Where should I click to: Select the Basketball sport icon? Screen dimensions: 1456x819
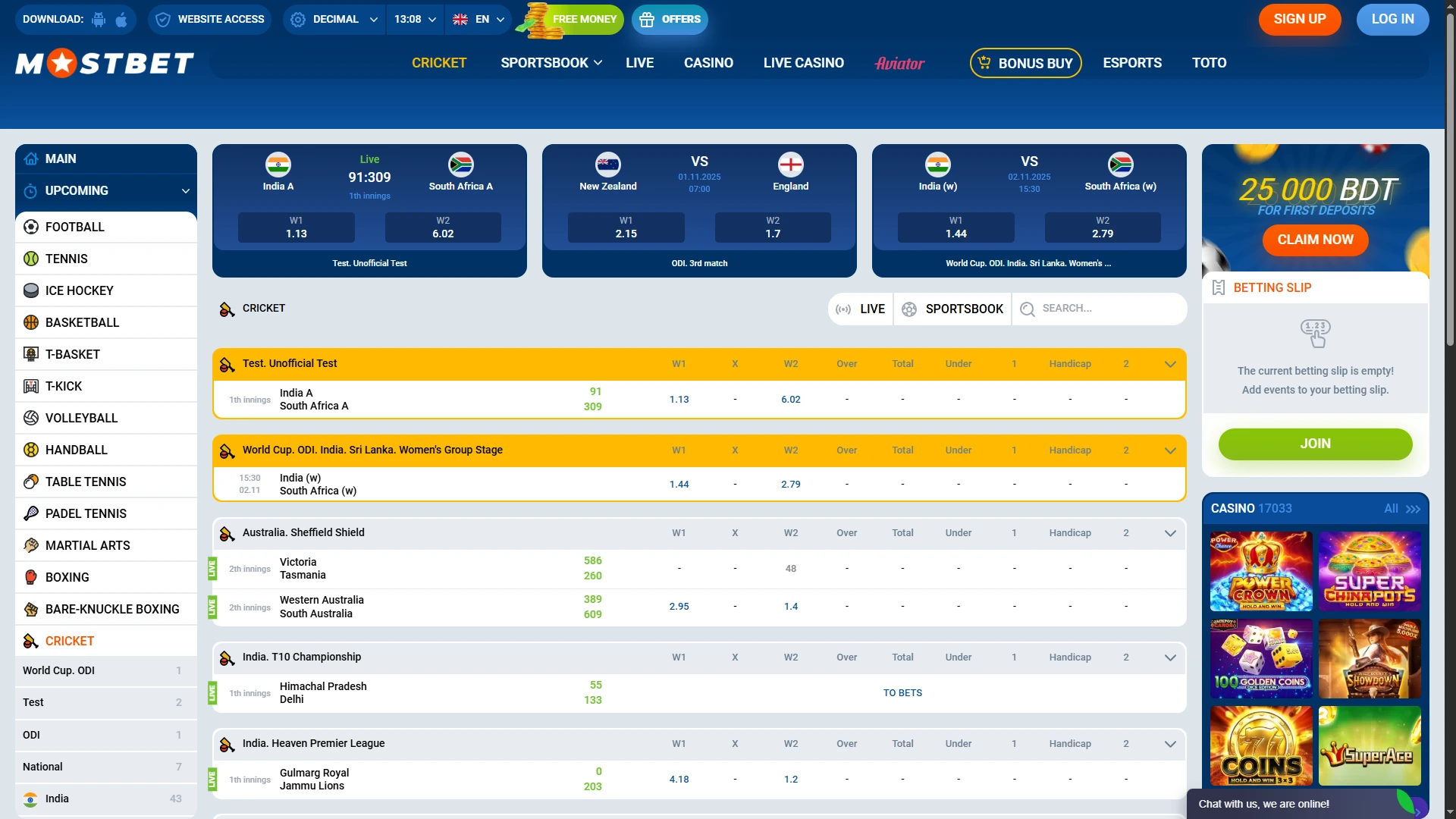click(30, 322)
